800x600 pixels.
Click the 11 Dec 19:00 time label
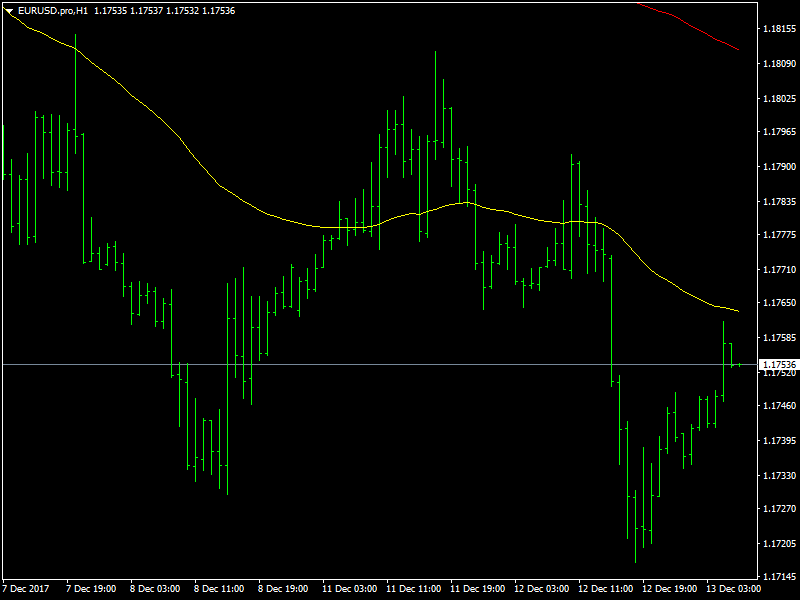(x=478, y=589)
